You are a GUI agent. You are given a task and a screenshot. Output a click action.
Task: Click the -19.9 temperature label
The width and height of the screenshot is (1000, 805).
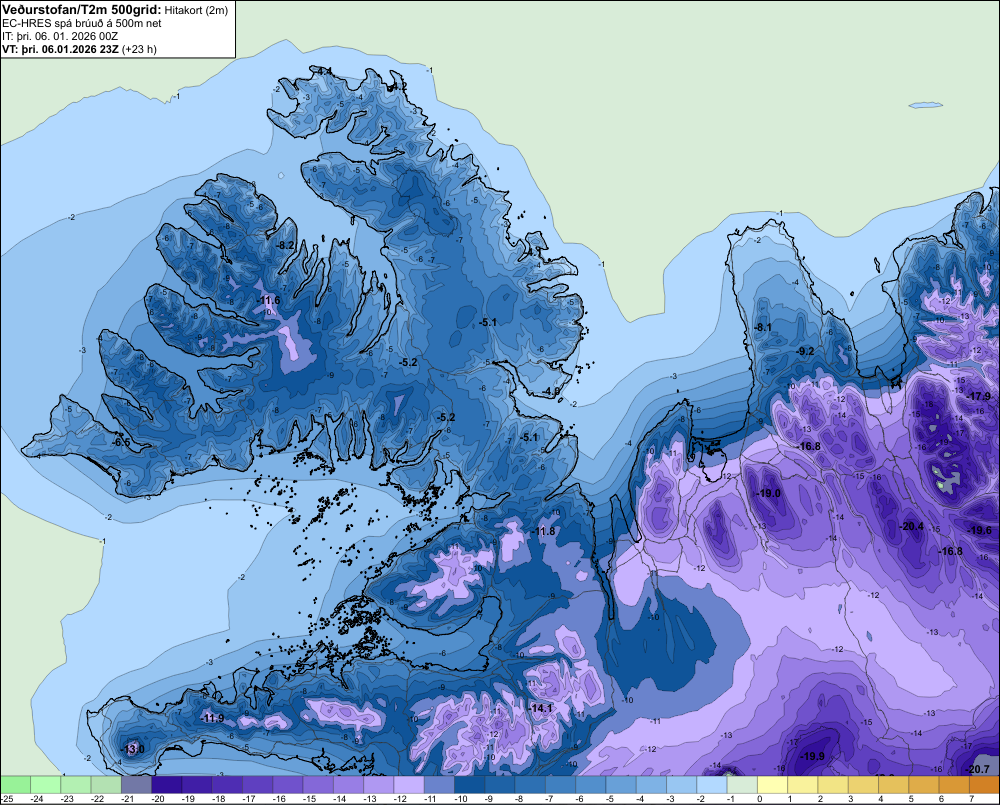click(812, 757)
